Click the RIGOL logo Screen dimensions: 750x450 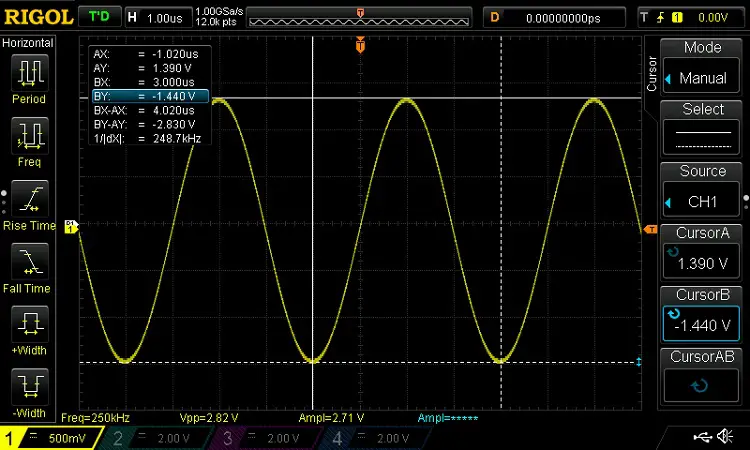(38, 17)
